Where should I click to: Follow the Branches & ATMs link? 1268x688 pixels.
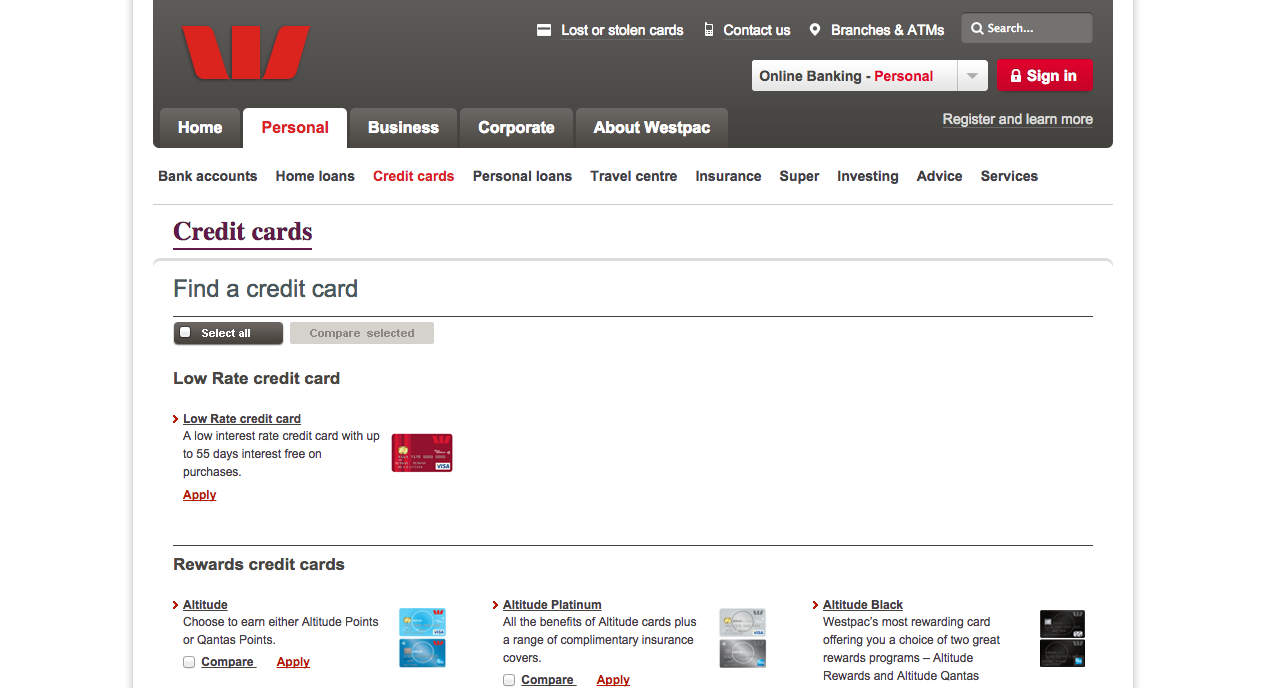pos(888,30)
